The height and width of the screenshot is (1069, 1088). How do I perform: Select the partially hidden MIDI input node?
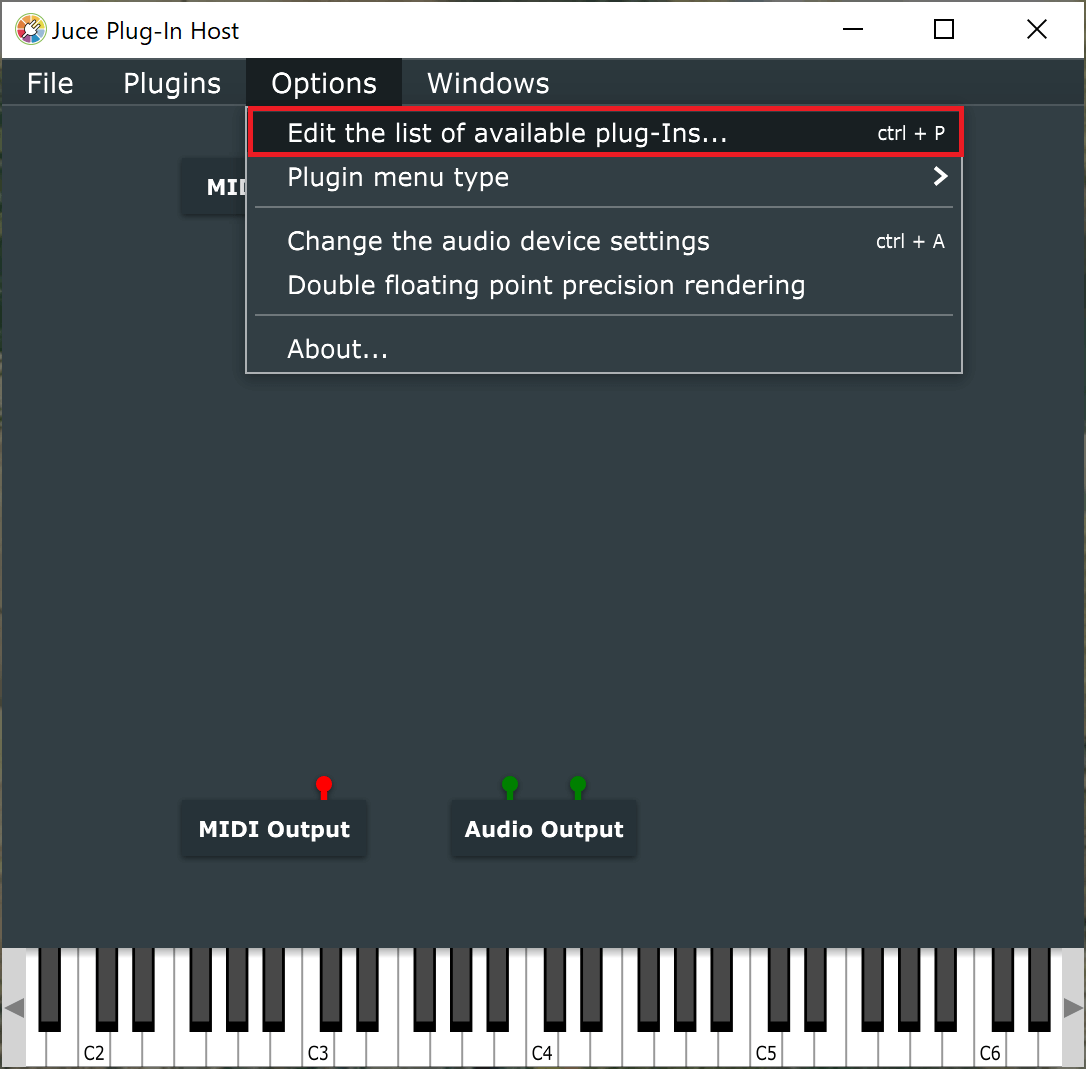(x=214, y=187)
